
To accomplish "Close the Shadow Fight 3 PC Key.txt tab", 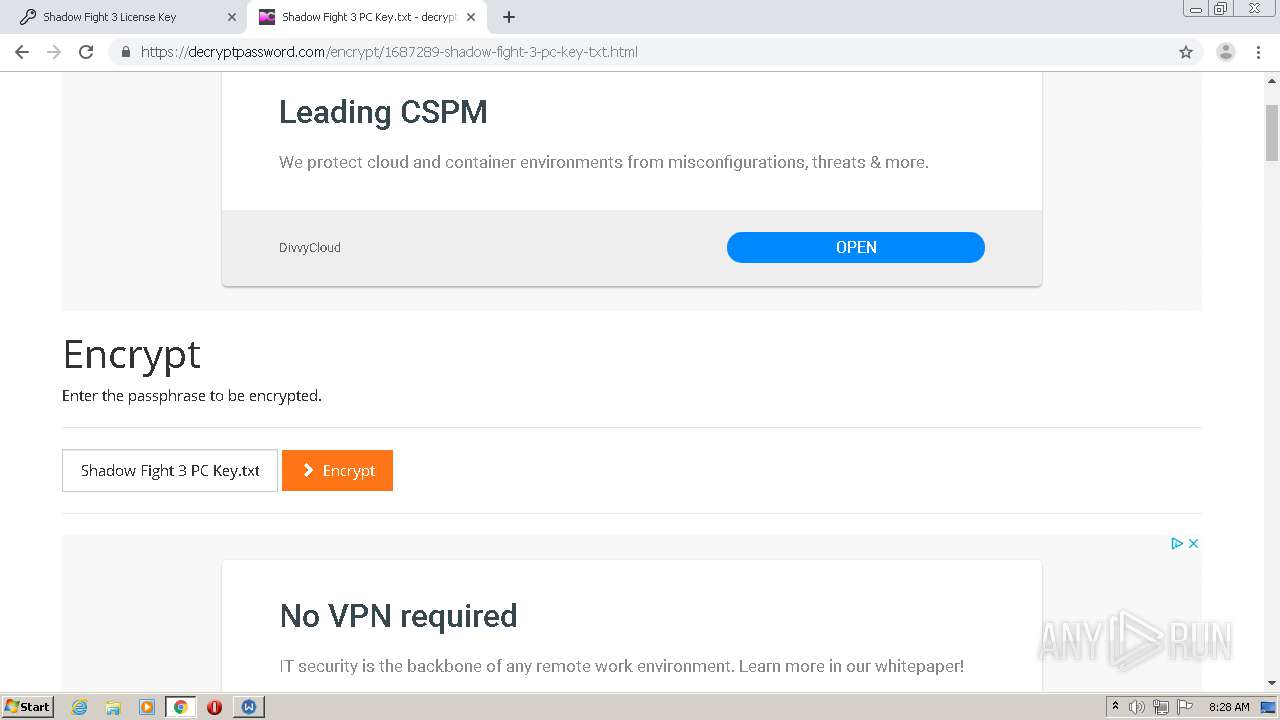I will 471,17.
